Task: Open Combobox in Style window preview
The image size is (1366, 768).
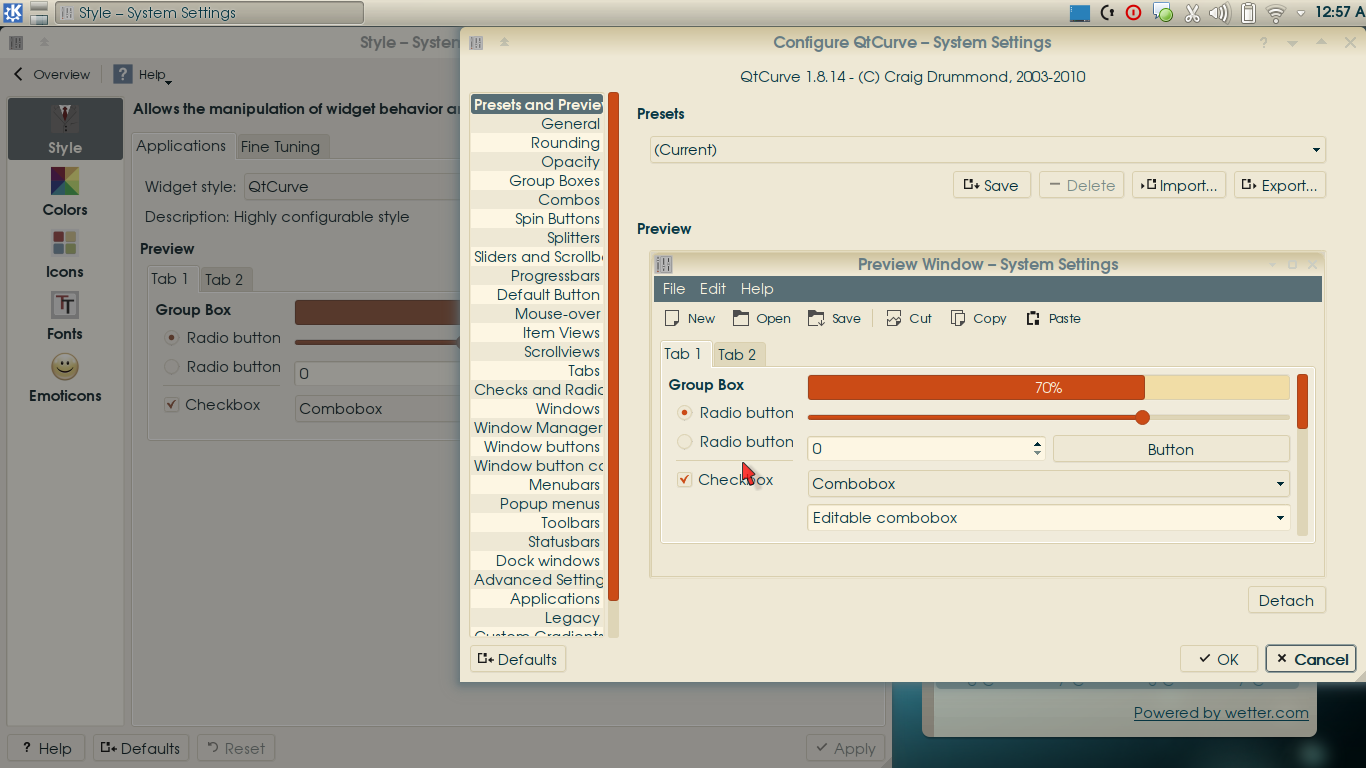Action: pyautogui.click(x=377, y=408)
